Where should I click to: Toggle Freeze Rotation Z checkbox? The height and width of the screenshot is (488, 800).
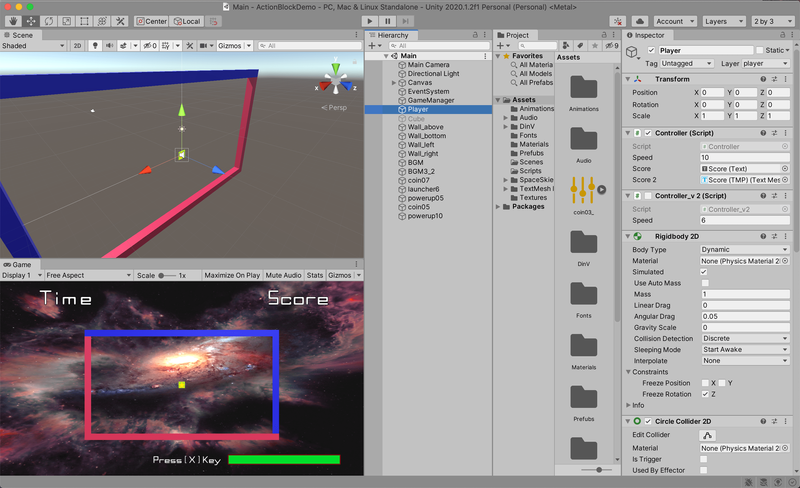(x=704, y=394)
